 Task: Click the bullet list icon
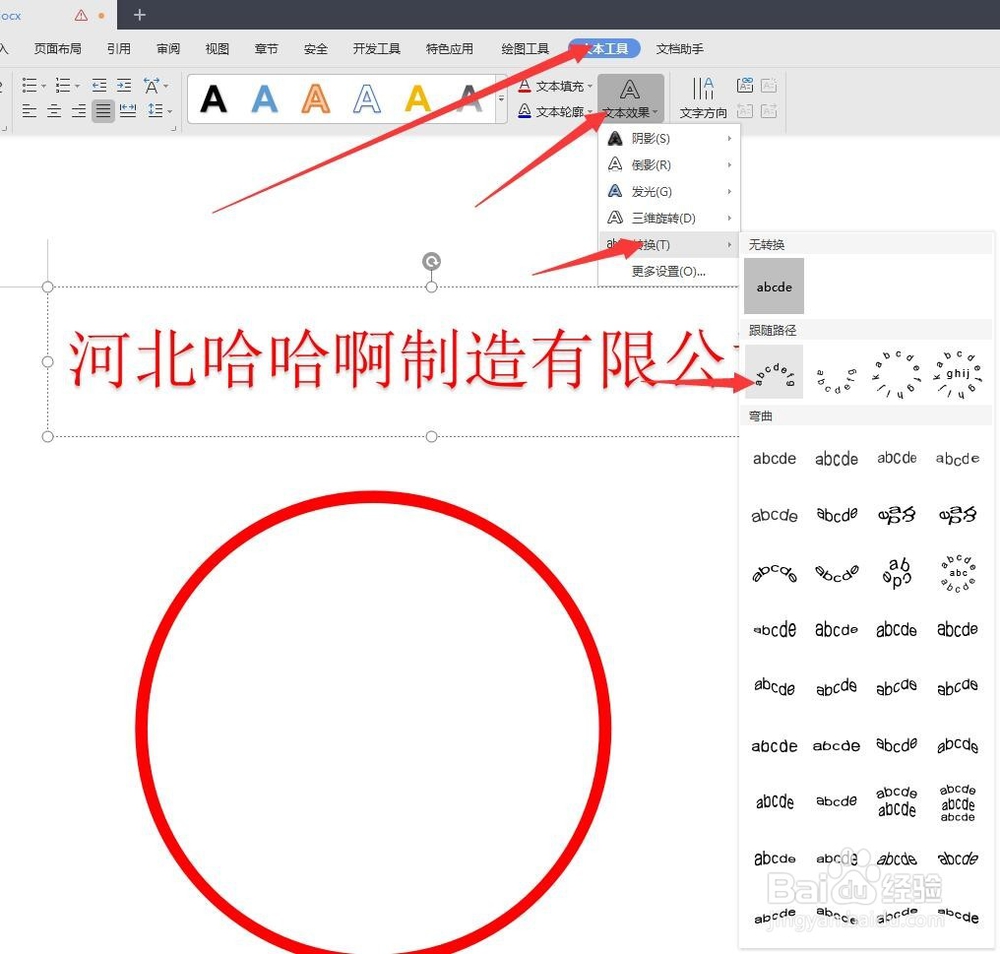click(29, 85)
